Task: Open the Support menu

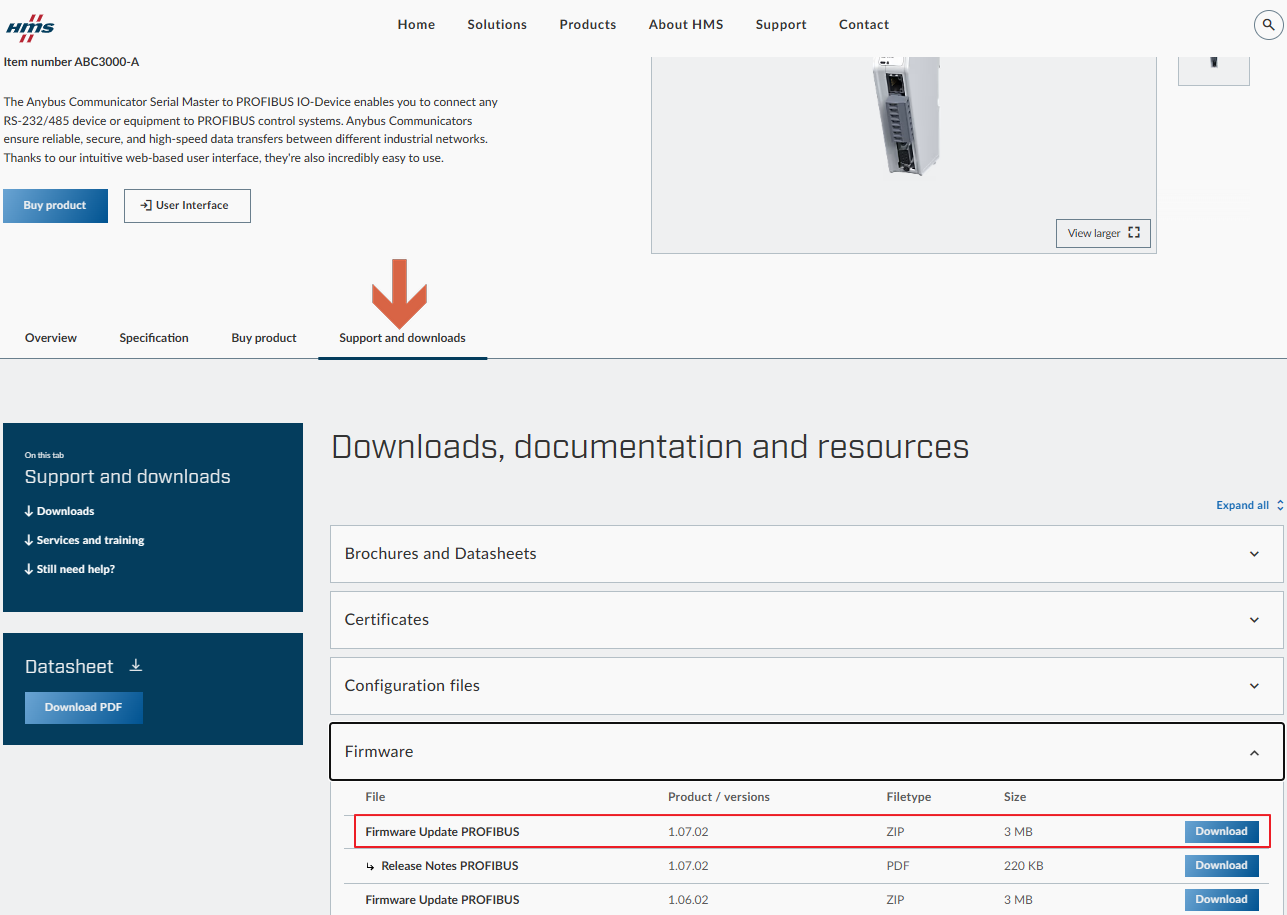Action: [x=781, y=25]
